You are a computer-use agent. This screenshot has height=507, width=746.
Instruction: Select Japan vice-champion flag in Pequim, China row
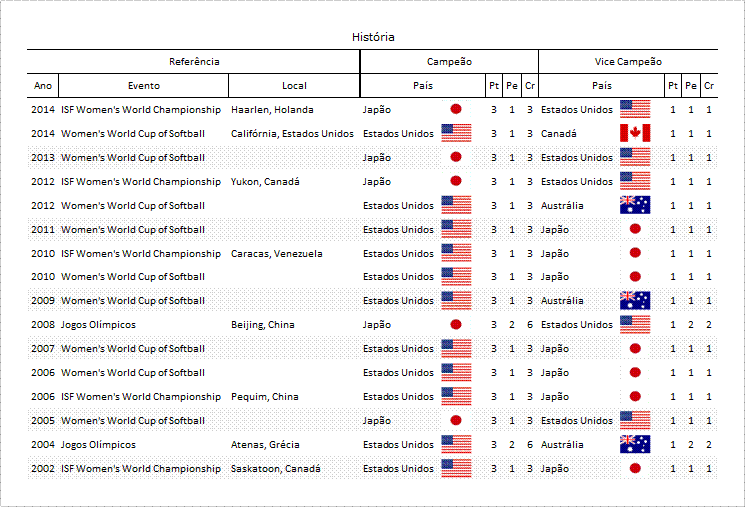pos(635,397)
